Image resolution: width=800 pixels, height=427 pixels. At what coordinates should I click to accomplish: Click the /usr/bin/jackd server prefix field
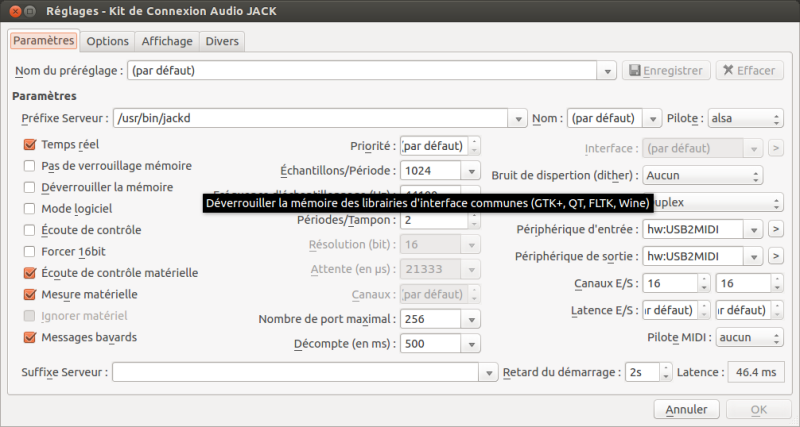[310, 118]
